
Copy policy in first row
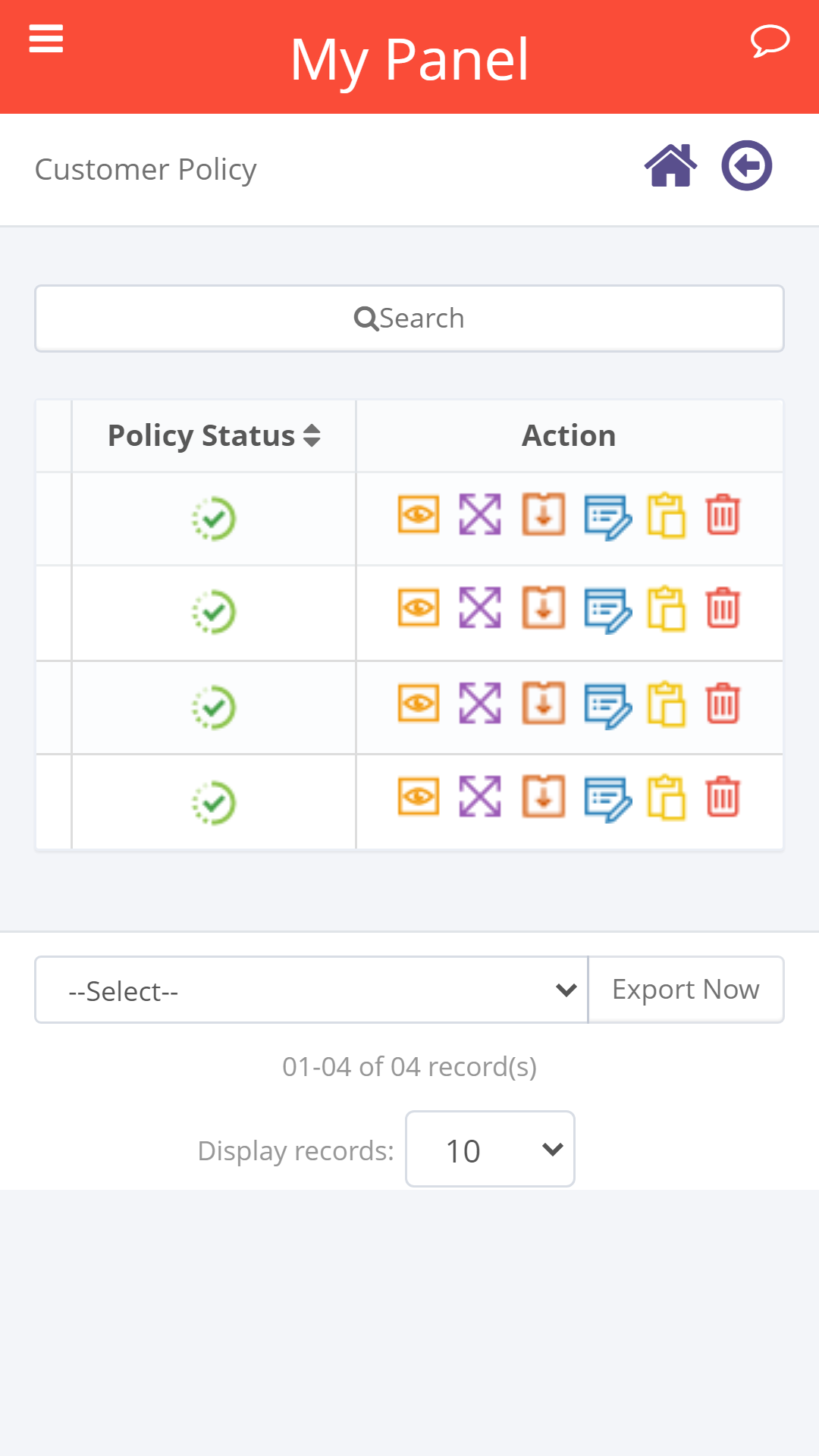667,516
